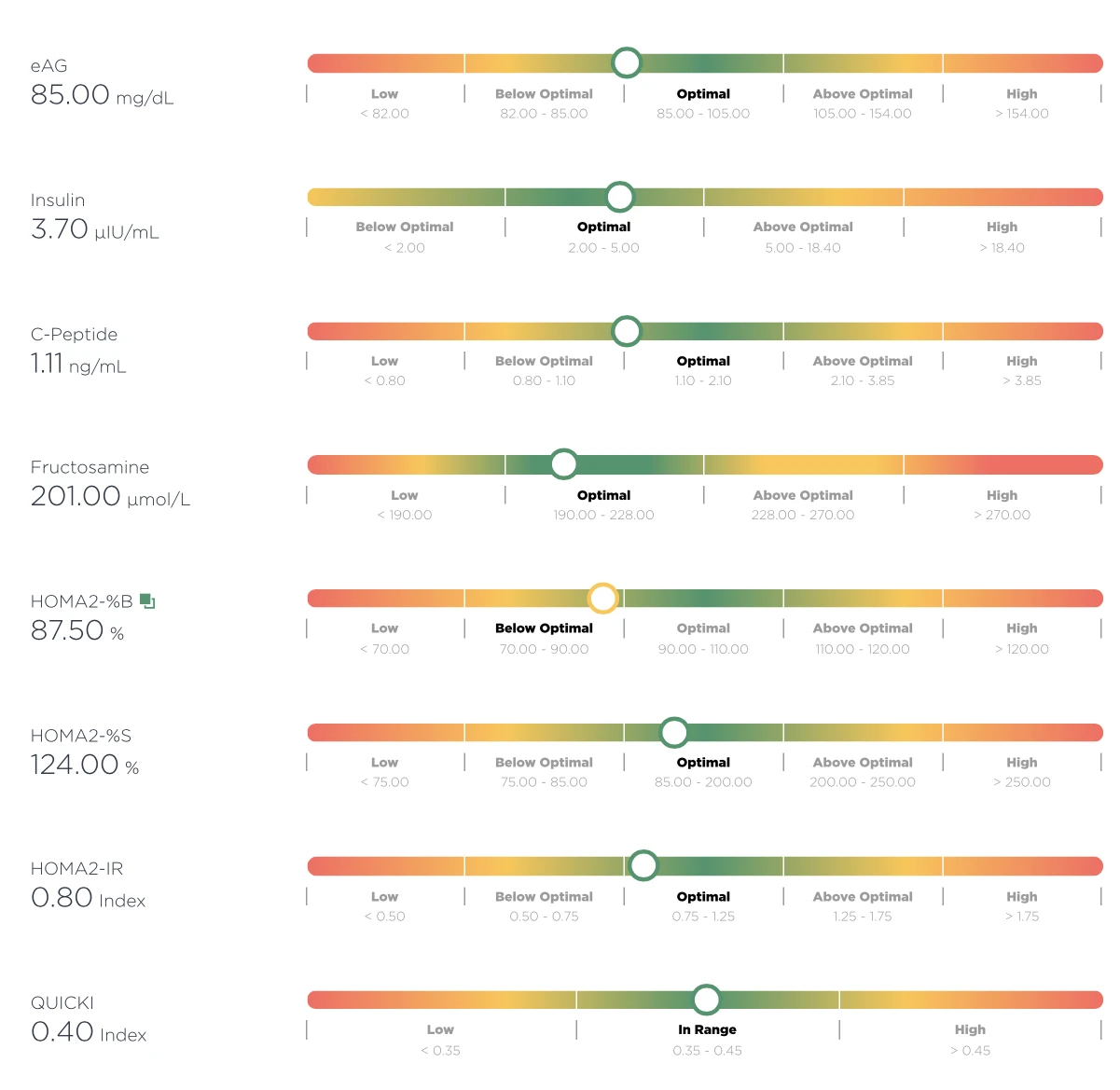
Task: Click the HOMA2-IR indicator circle
Action: (x=643, y=865)
